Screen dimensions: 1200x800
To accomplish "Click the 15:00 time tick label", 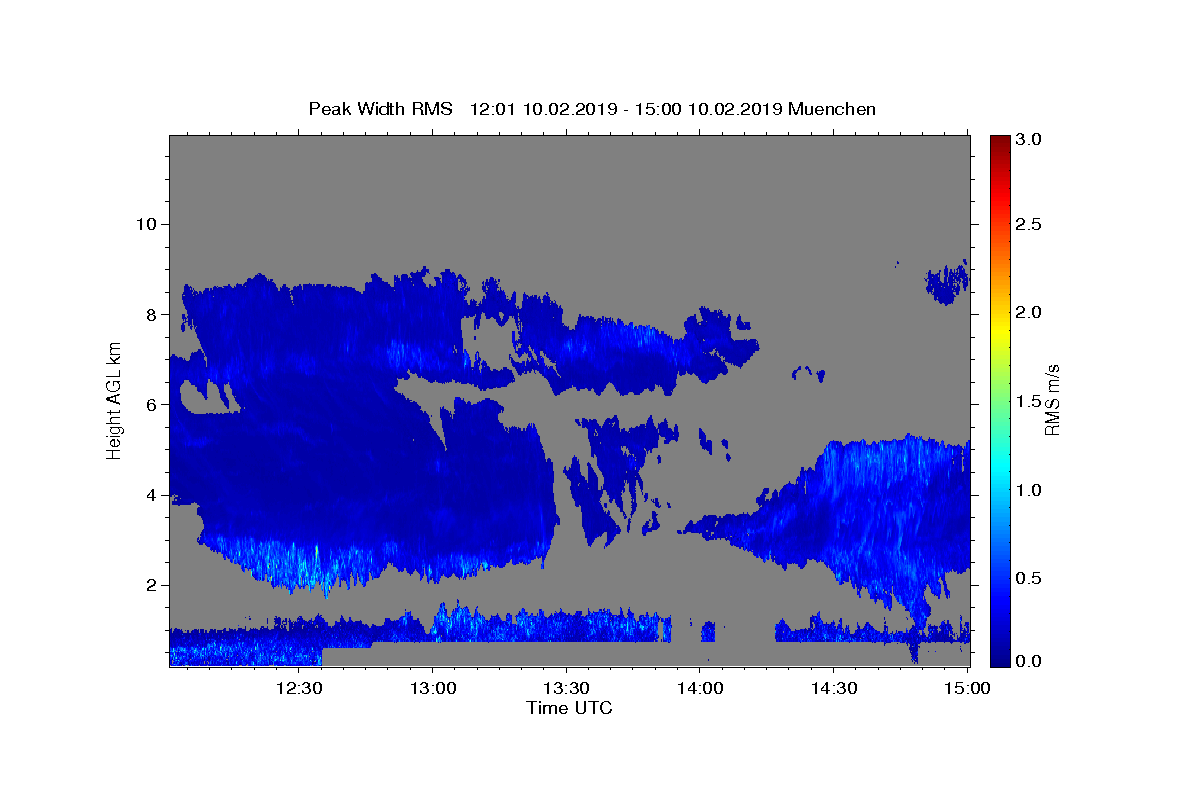I will (x=968, y=689).
